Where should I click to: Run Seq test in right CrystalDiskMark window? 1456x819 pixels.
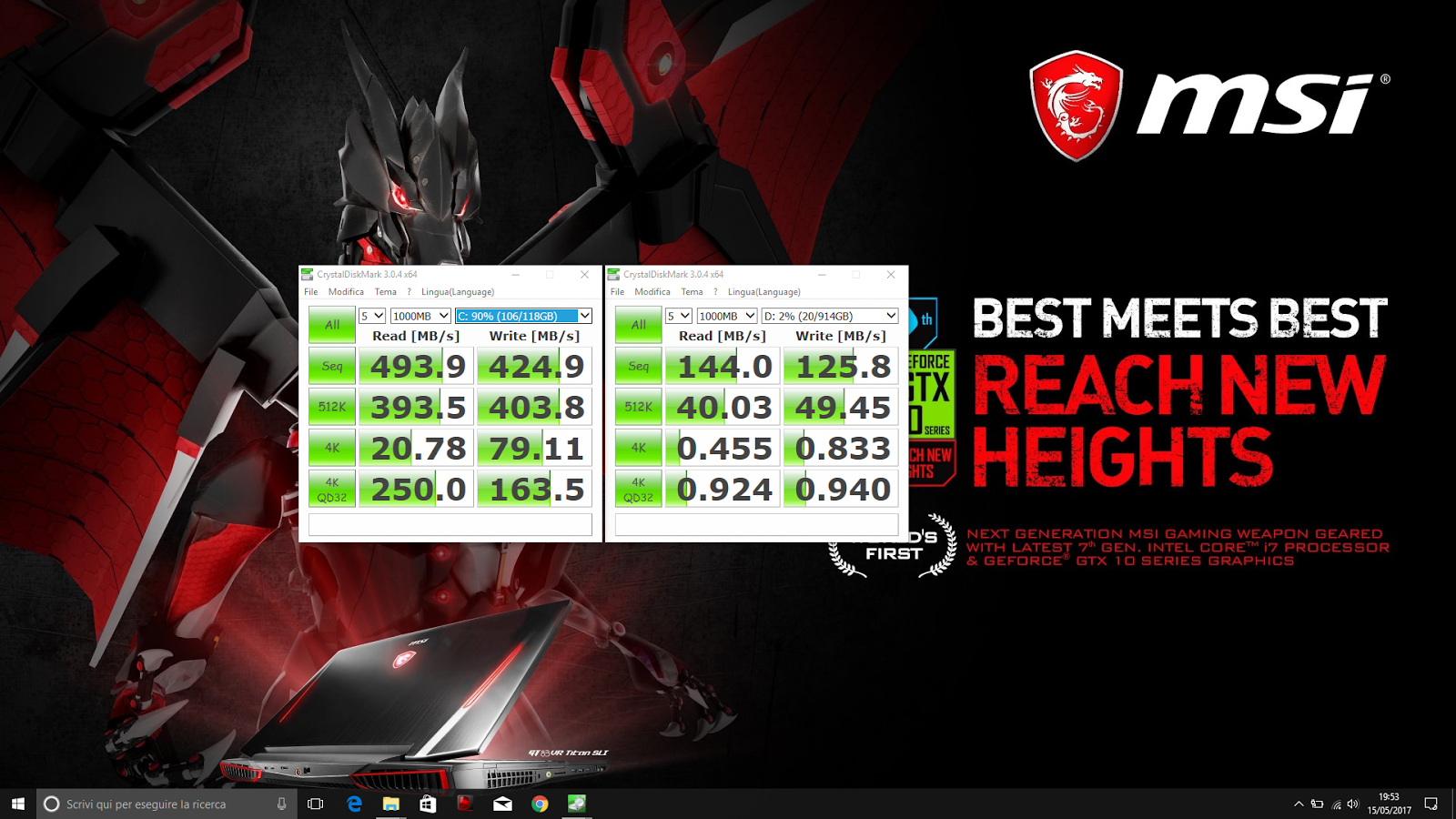click(639, 366)
